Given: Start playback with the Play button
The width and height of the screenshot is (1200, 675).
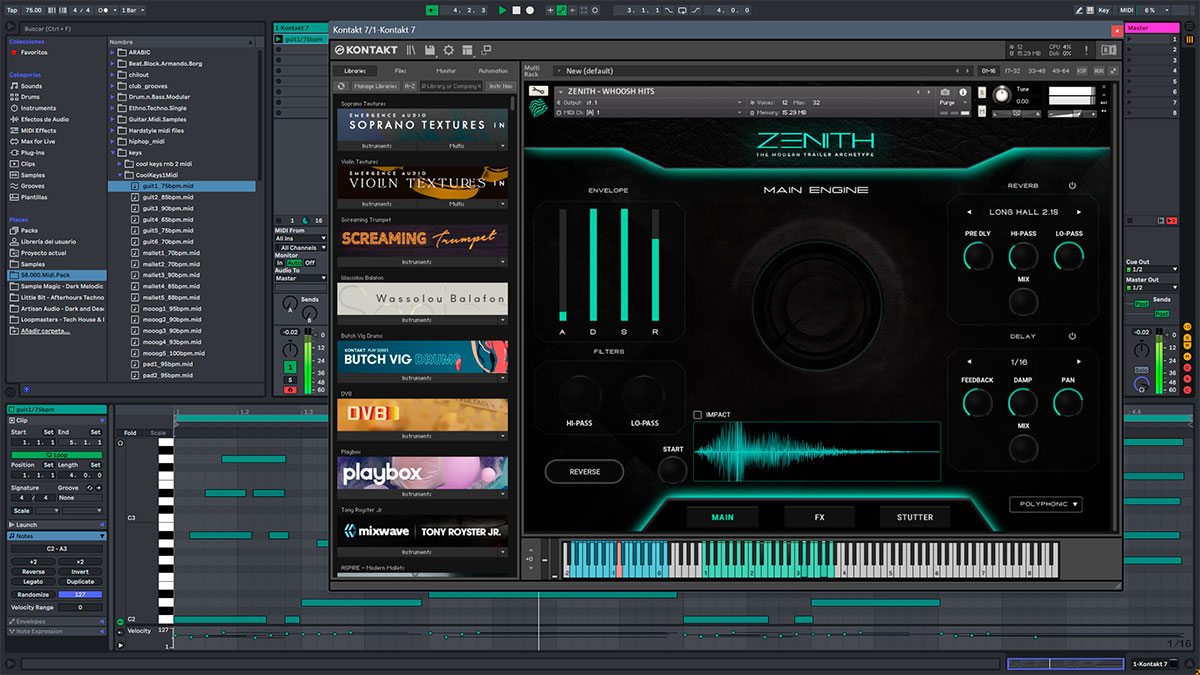Looking at the screenshot, I should click(x=502, y=10).
